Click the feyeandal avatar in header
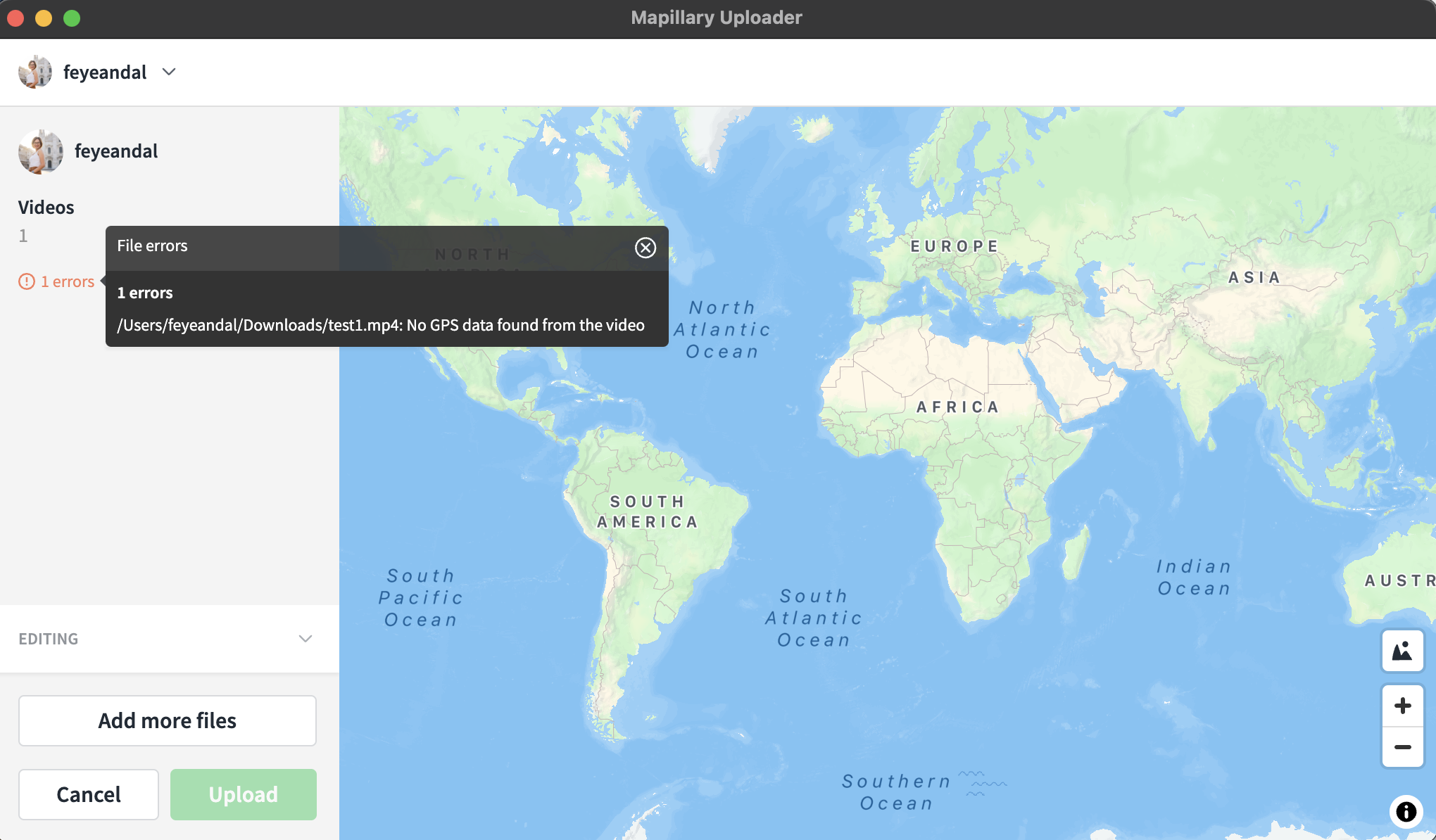This screenshot has width=1436, height=840. point(35,72)
